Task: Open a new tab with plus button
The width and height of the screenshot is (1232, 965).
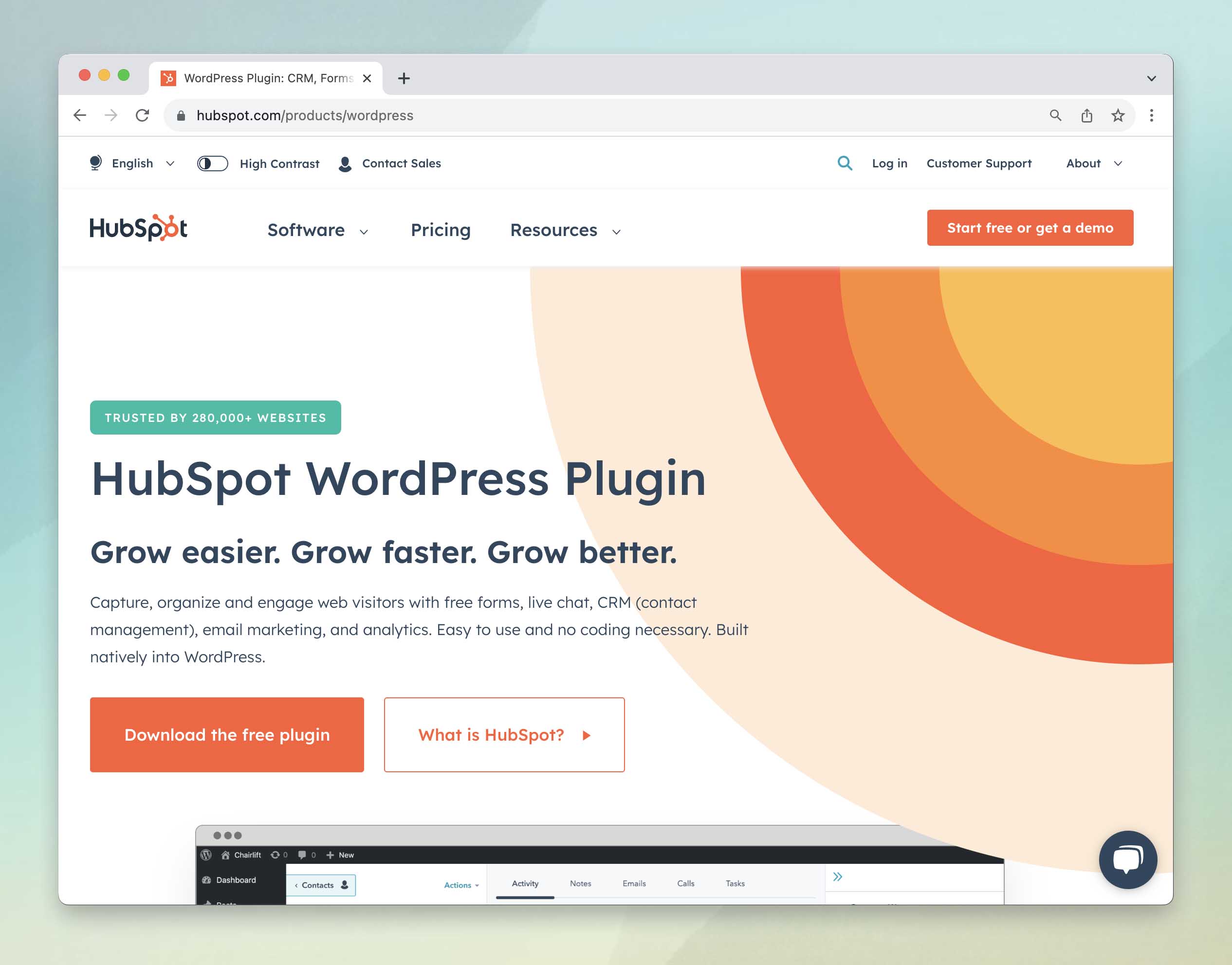Action: [404, 78]
